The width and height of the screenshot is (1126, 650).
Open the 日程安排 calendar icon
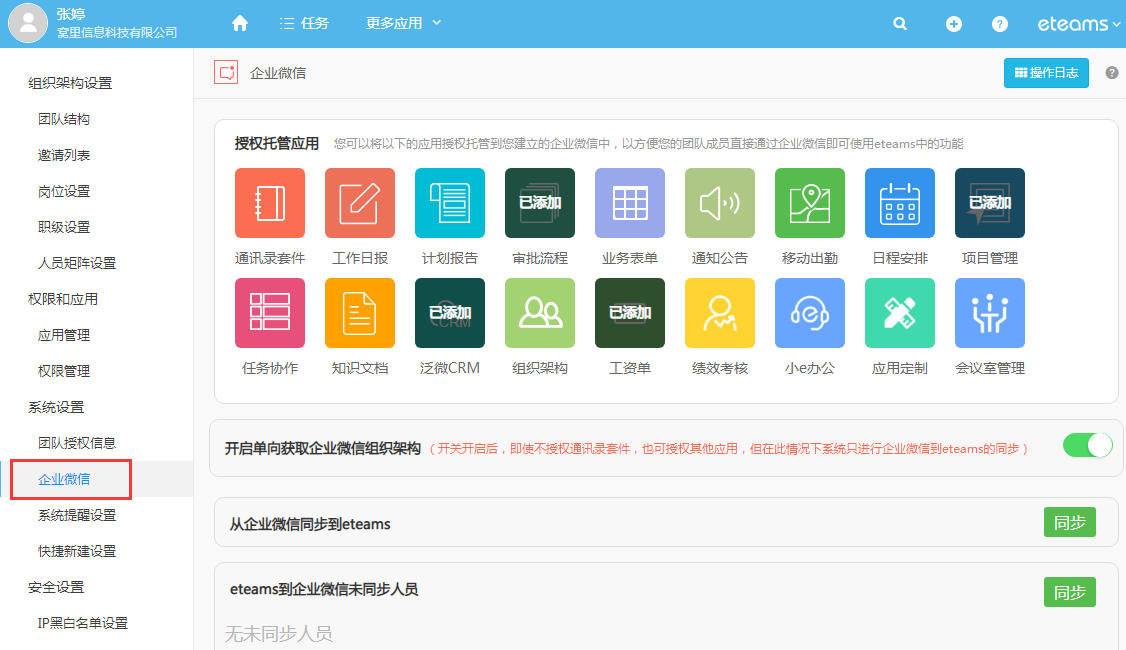point(900,203)
